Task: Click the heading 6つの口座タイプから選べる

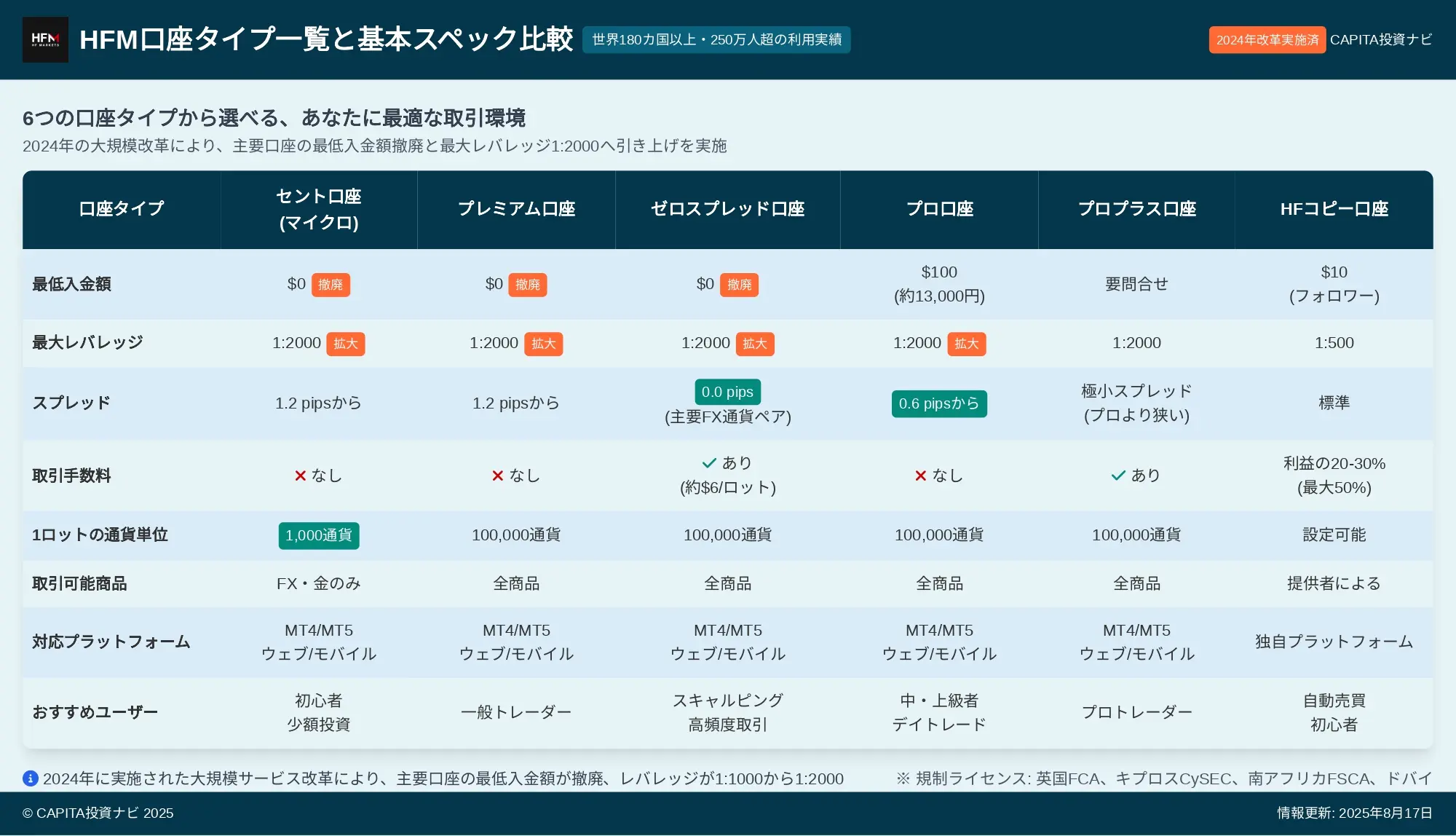Action: pyautogui.click(x=274, y=118)
